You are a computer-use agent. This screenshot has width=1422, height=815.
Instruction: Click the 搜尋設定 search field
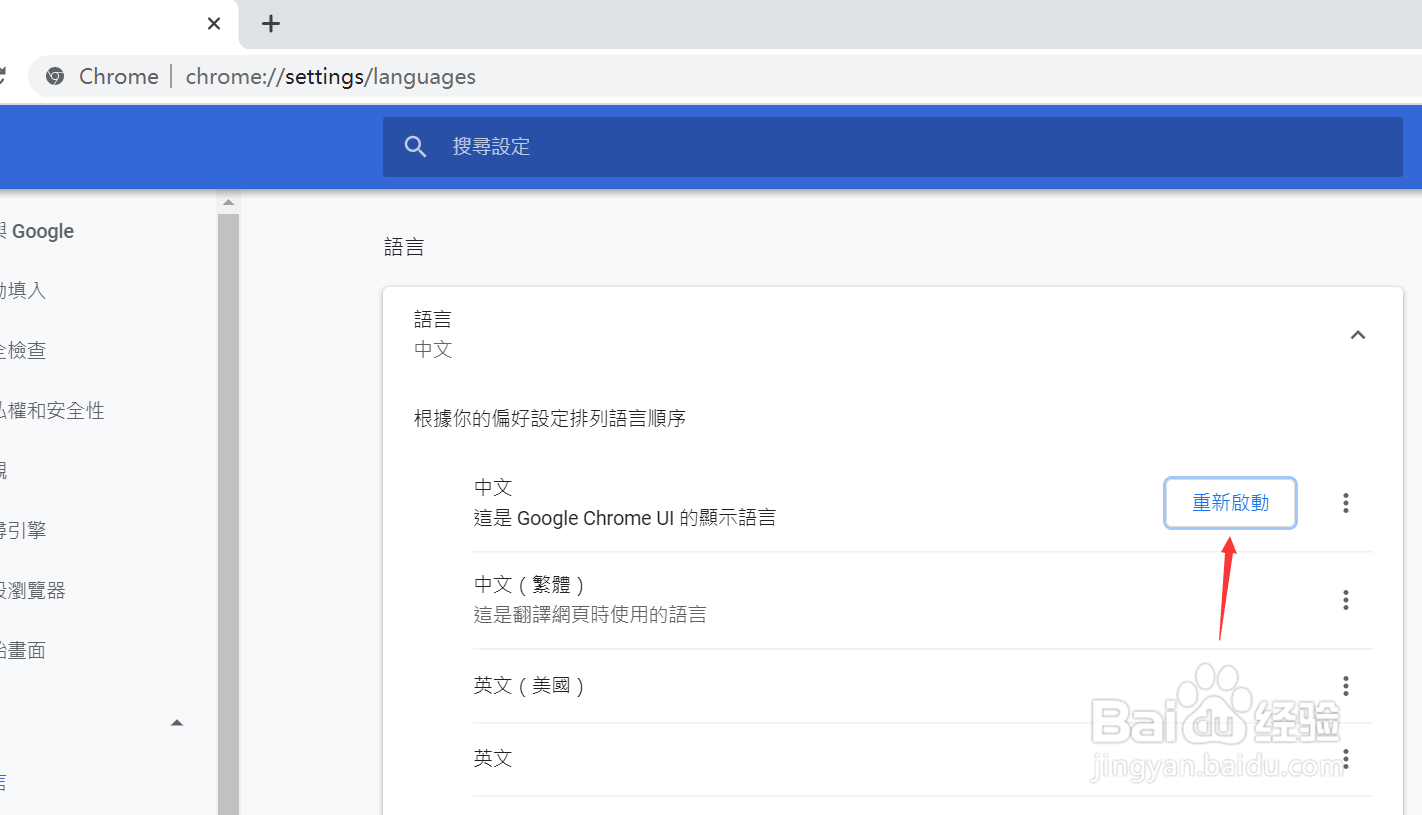coord(700,146)
